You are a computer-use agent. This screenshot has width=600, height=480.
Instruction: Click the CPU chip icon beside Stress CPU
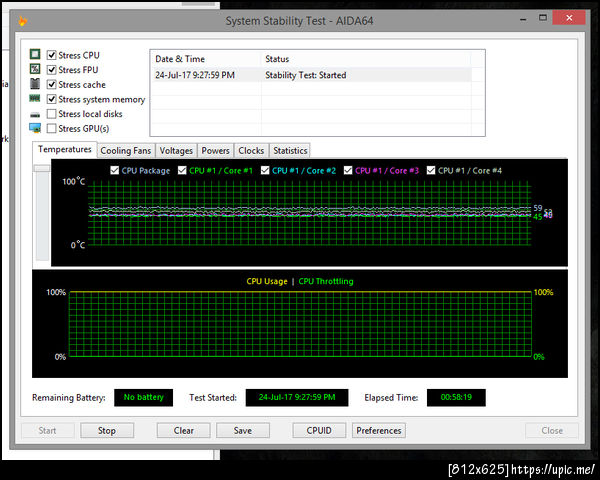pos(35,54)
